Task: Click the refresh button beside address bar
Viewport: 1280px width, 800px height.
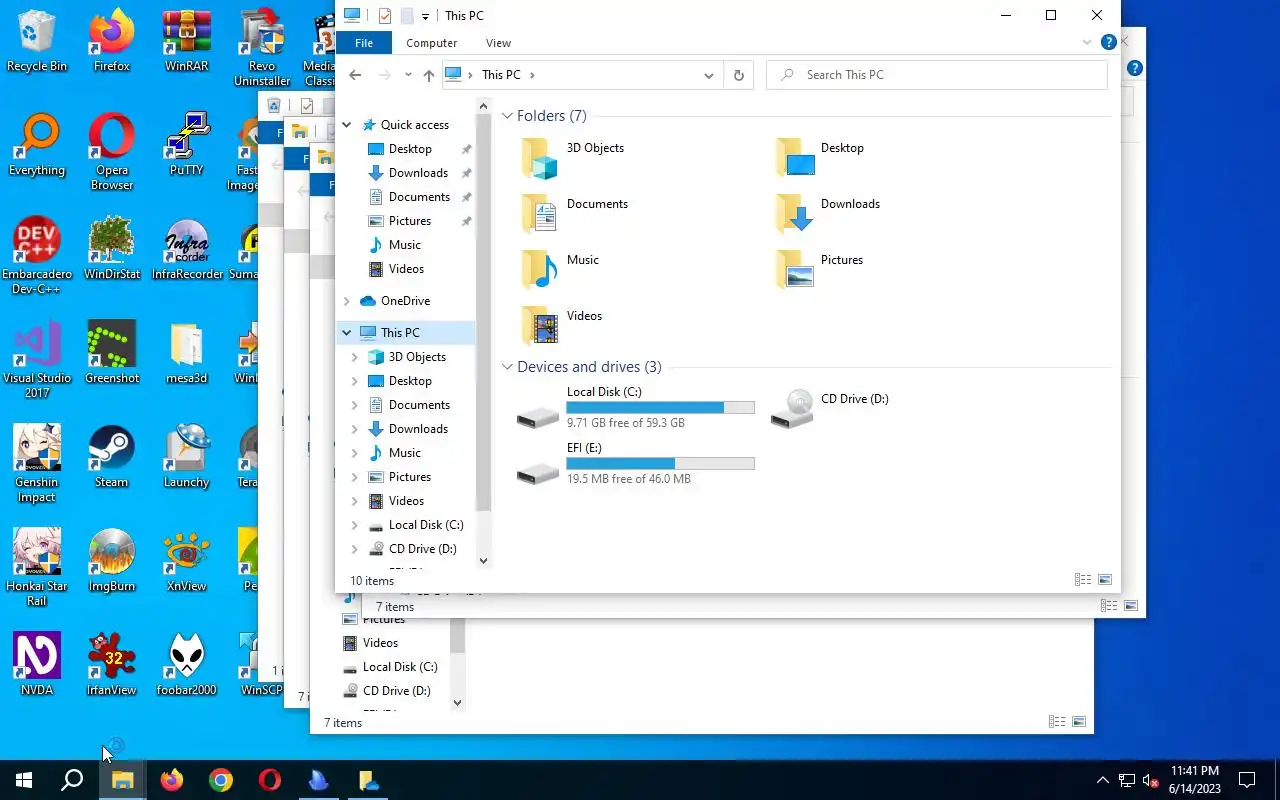Action: pyautogui.click(x=739, y=75)
